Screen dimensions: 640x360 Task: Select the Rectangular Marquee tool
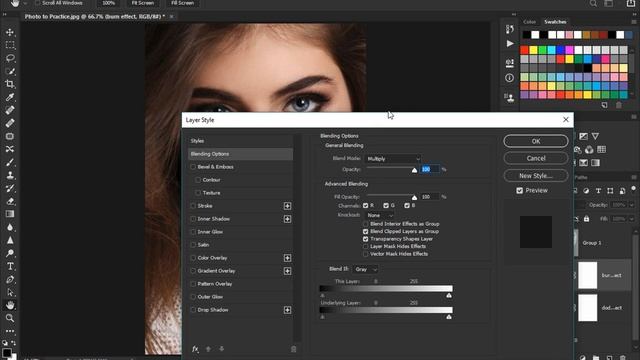point(10,45)
